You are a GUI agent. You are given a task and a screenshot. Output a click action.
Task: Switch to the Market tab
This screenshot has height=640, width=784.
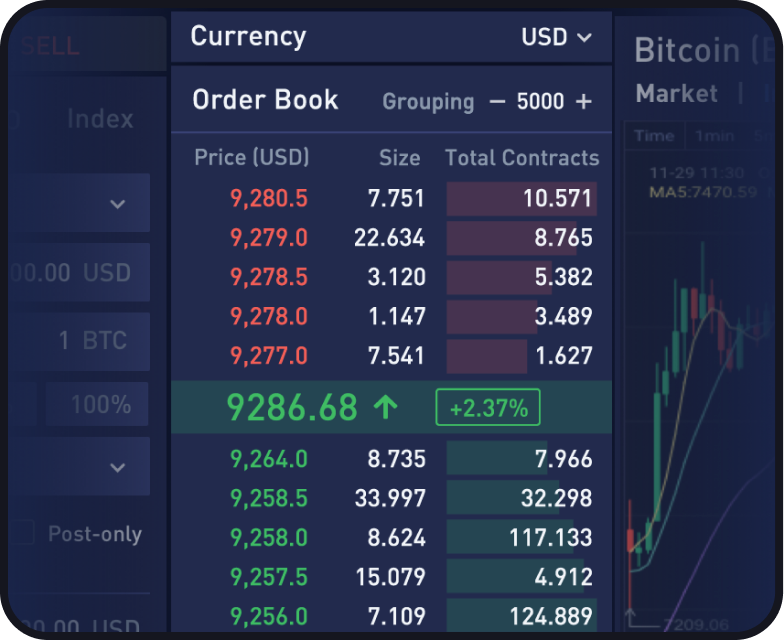click(x=676, y=94)
